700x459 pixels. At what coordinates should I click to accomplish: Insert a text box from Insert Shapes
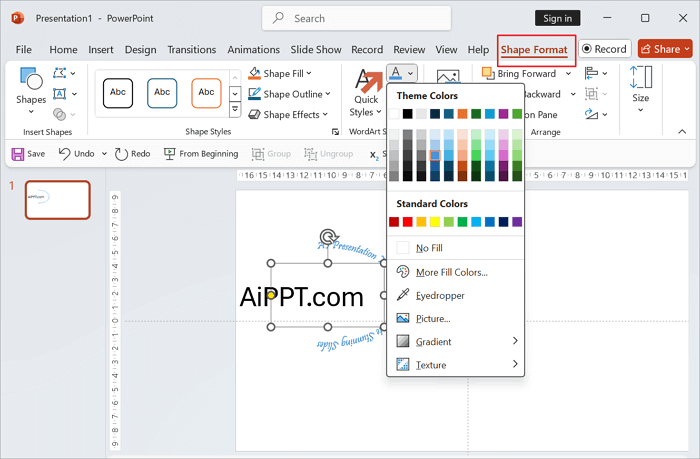coord(59,94)
